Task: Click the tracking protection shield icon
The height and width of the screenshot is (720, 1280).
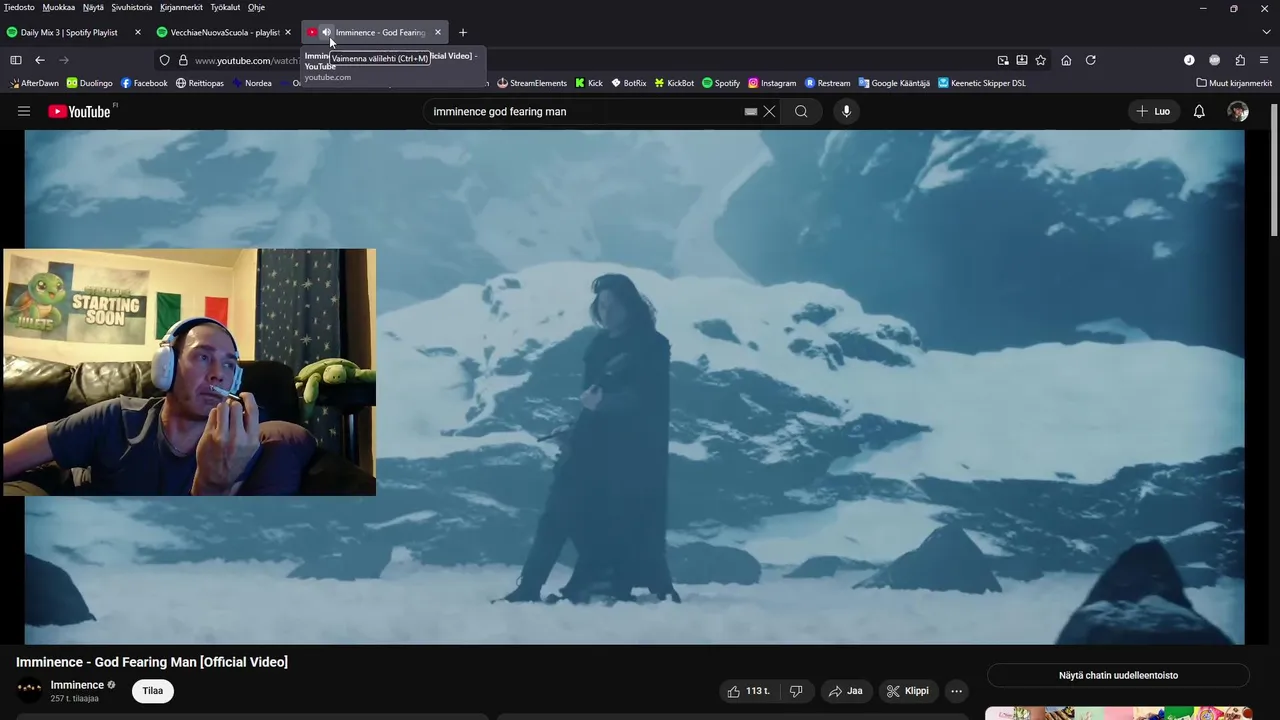Action: (x=165, y=60)
